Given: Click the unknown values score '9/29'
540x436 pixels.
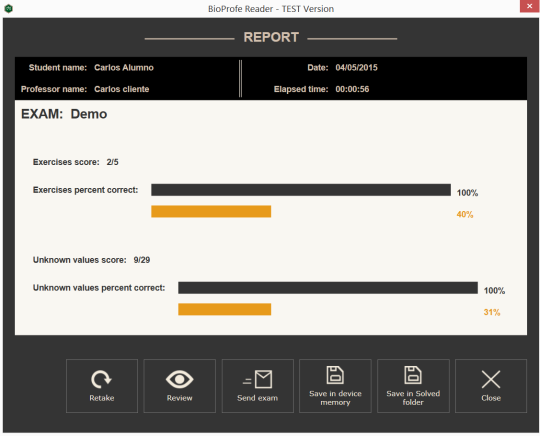Looking at the screenshot, I should [142, 260].
